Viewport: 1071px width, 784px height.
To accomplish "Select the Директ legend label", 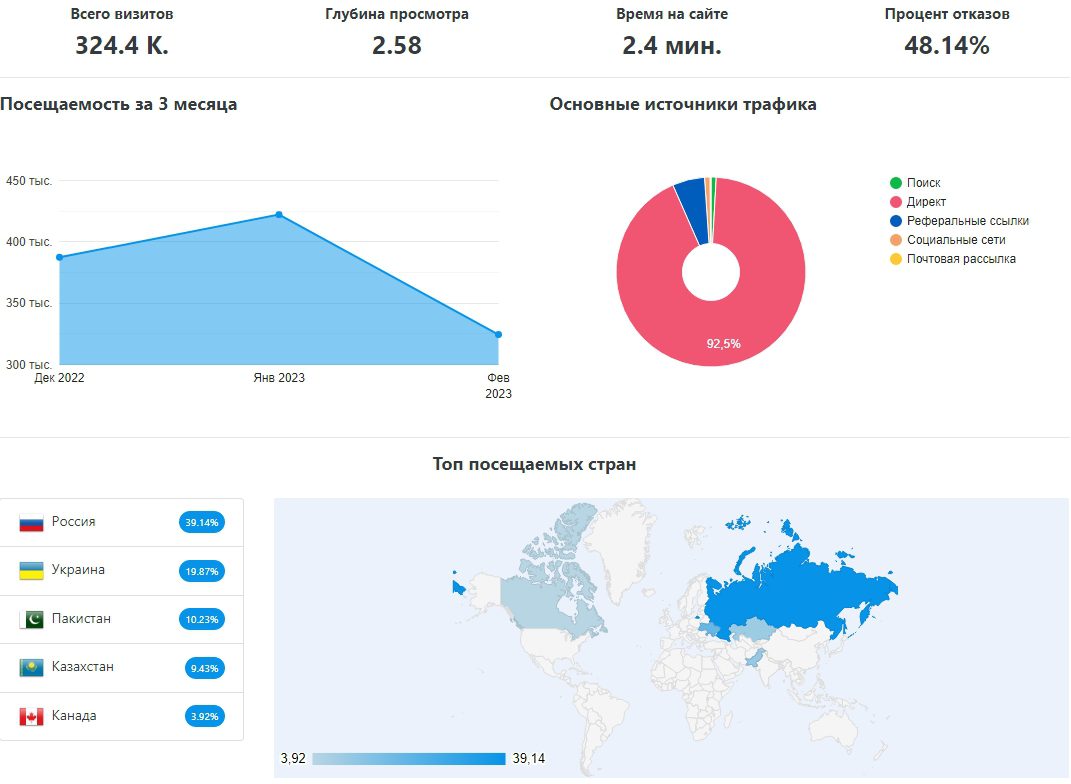I will coord(926,201).
